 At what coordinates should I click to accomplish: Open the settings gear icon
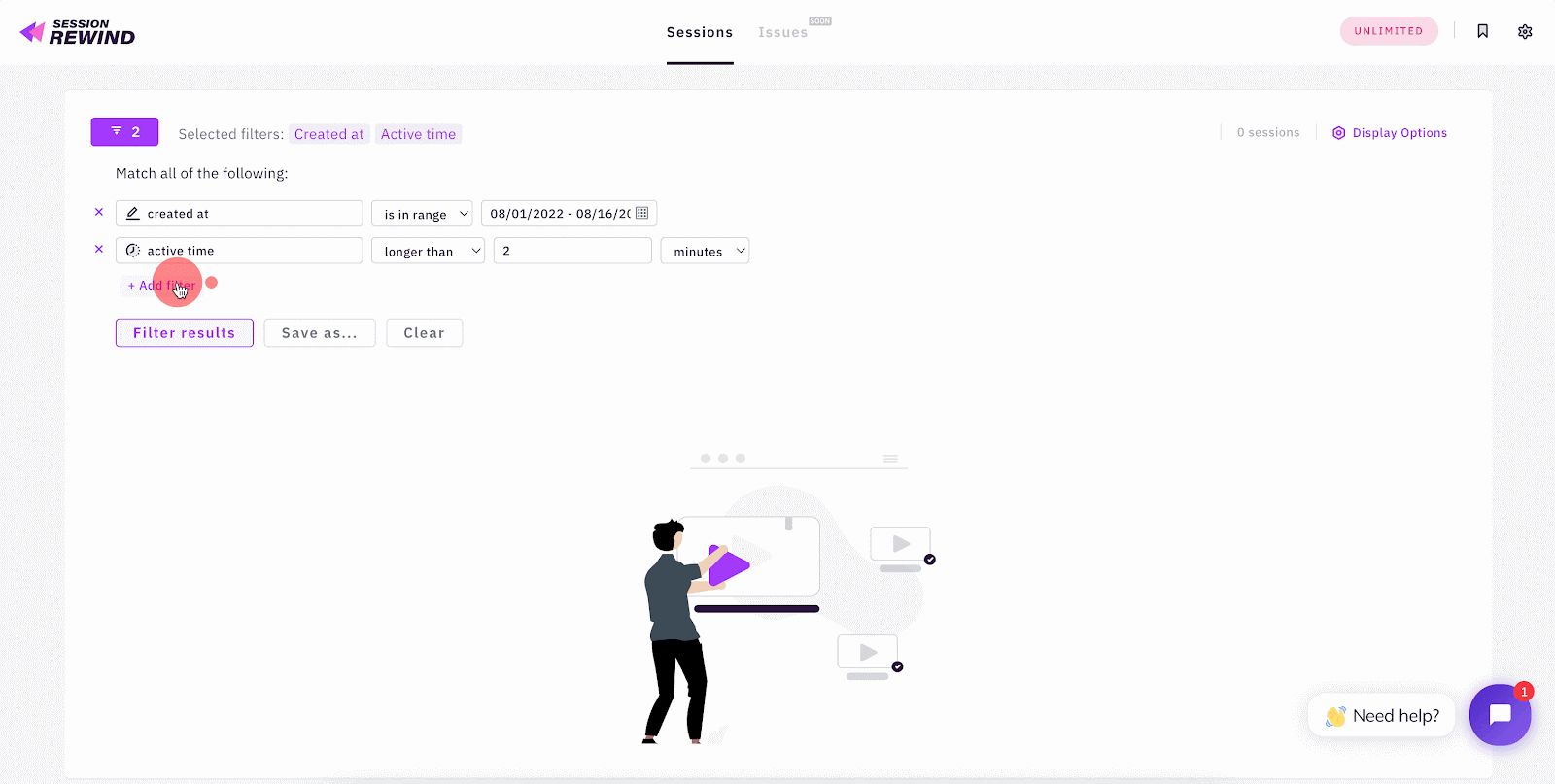[1525, 31]
